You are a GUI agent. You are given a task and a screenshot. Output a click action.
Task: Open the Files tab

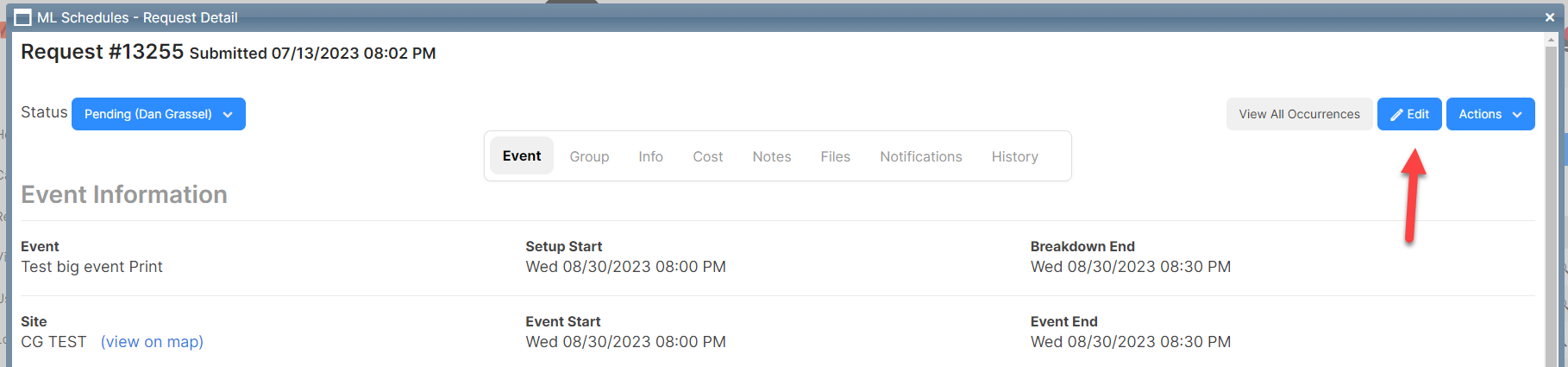835,156
